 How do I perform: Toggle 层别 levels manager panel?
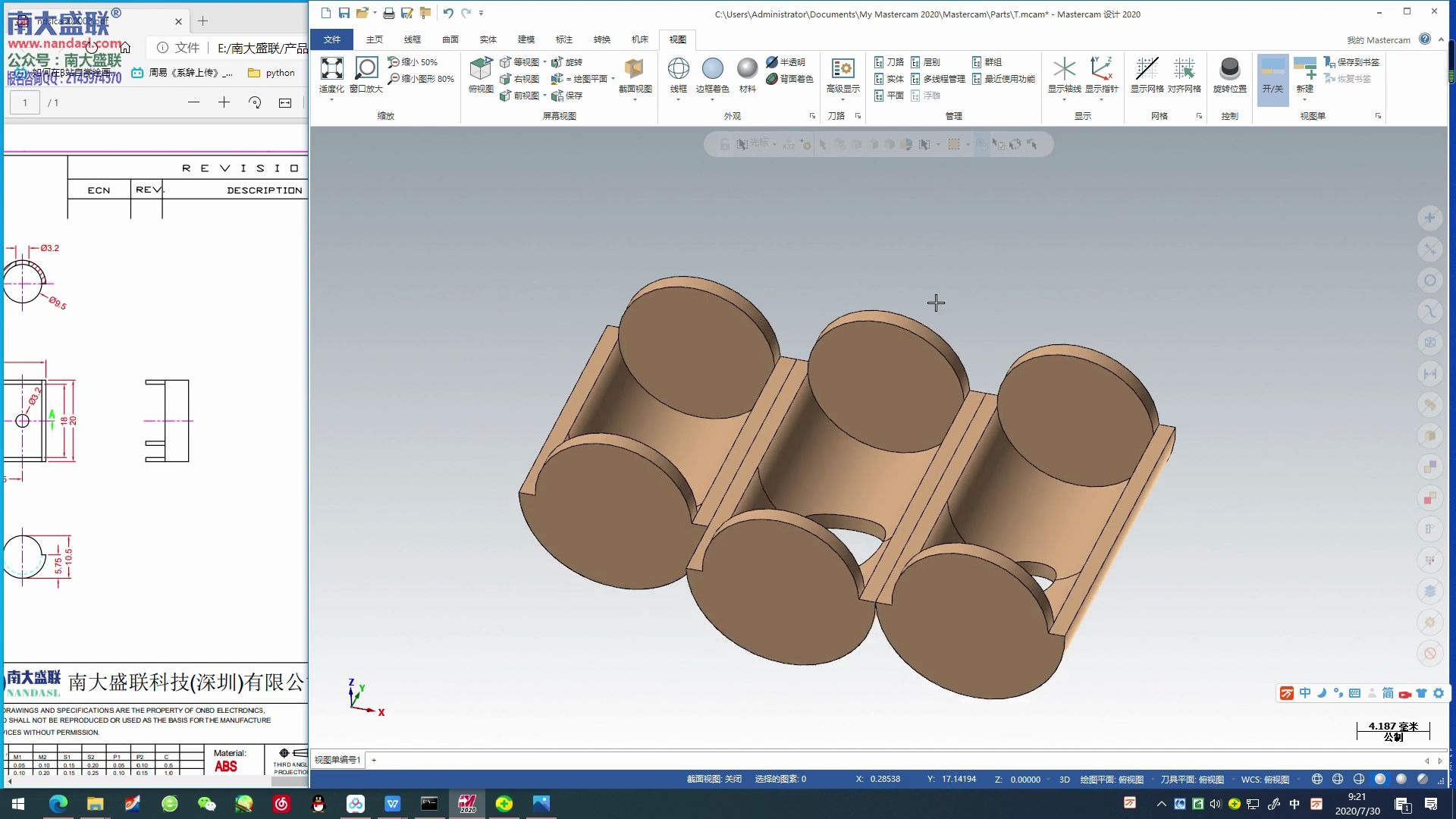(x=925, y=62)
